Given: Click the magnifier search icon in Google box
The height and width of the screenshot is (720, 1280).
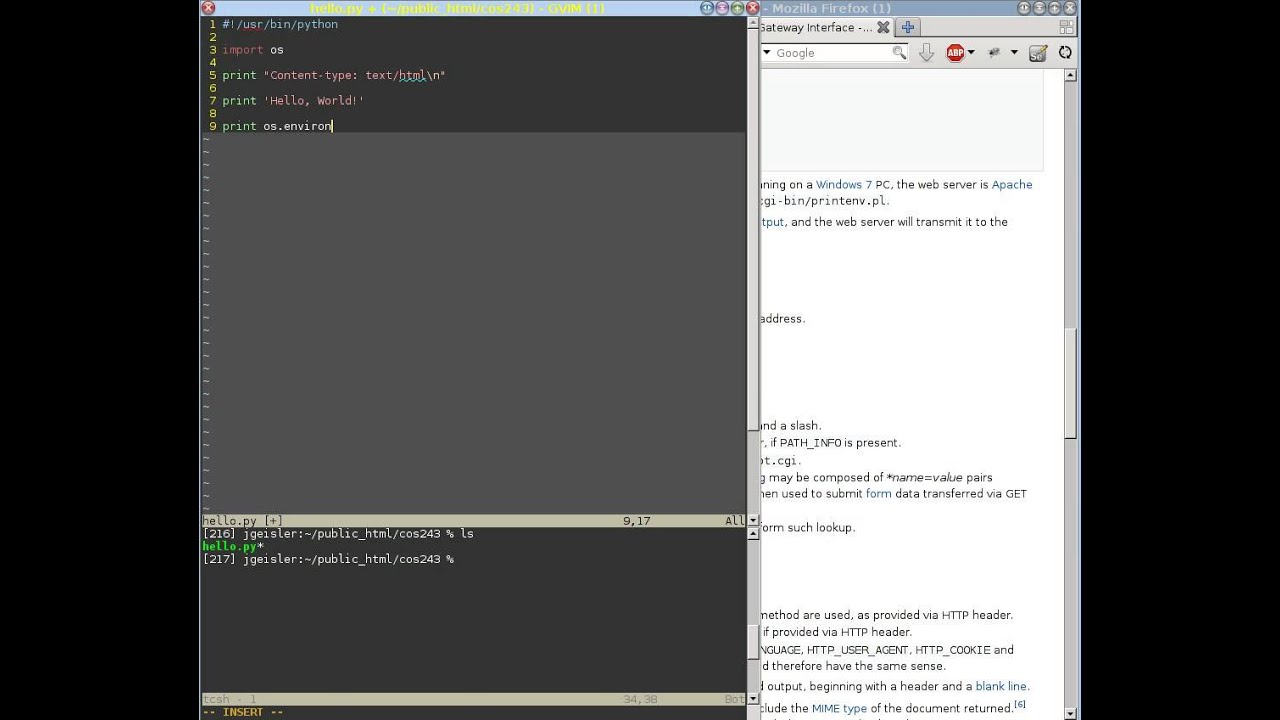Looking at the screenshot, I should 900,53.
